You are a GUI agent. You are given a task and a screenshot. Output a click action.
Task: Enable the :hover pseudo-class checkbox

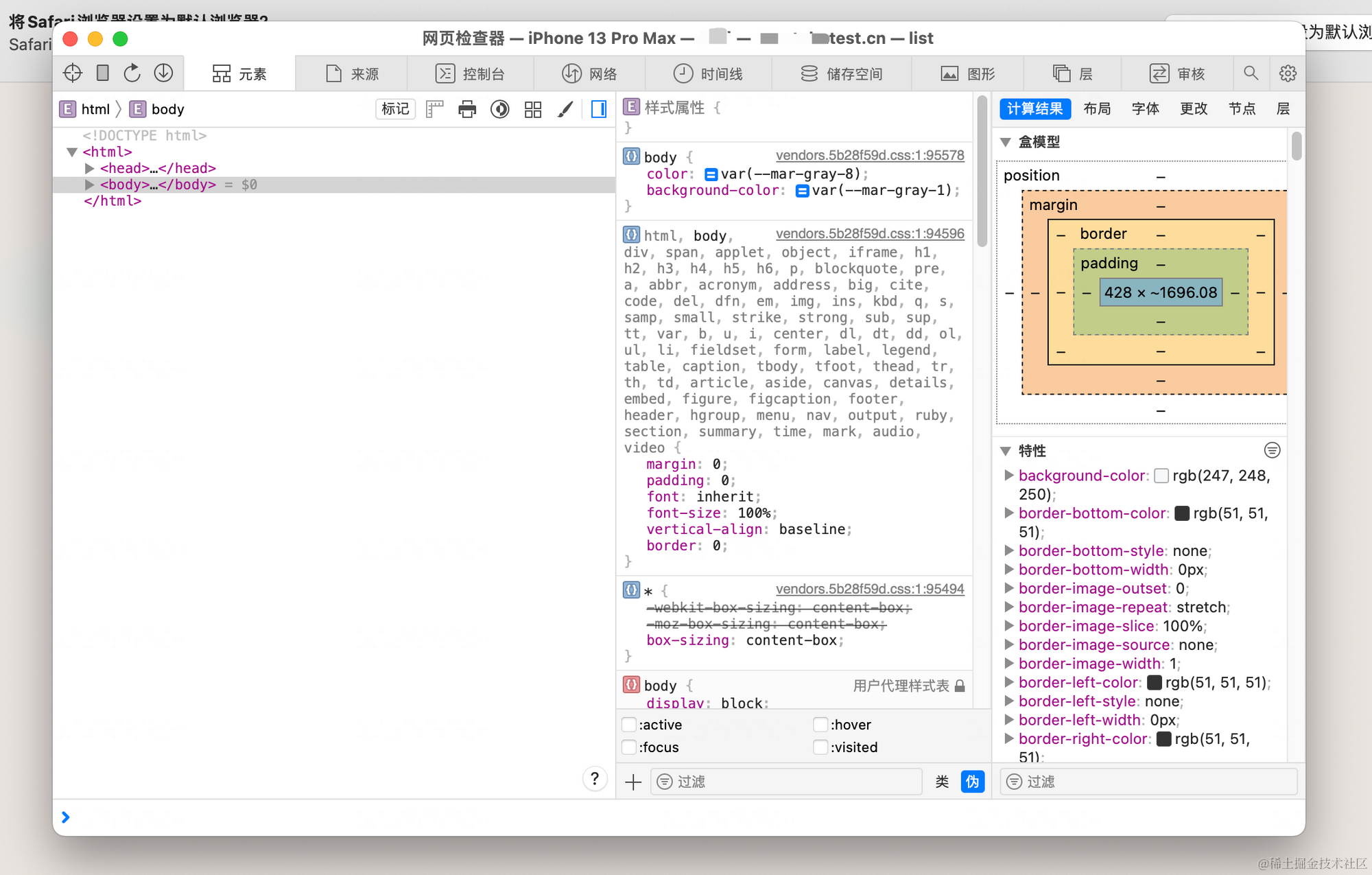click(820, 724)
